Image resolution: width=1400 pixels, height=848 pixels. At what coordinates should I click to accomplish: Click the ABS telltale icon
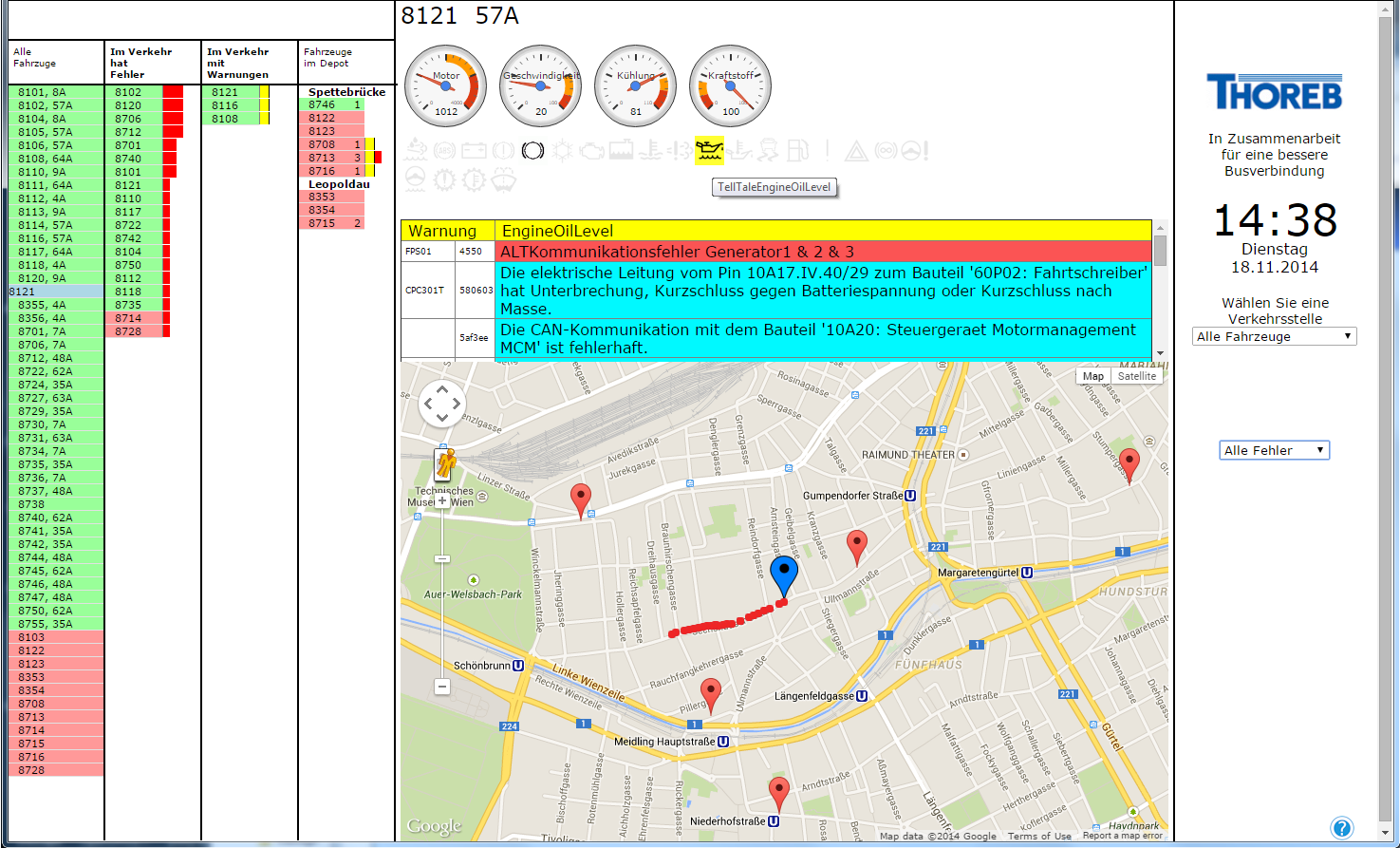[x=442, y=149]
